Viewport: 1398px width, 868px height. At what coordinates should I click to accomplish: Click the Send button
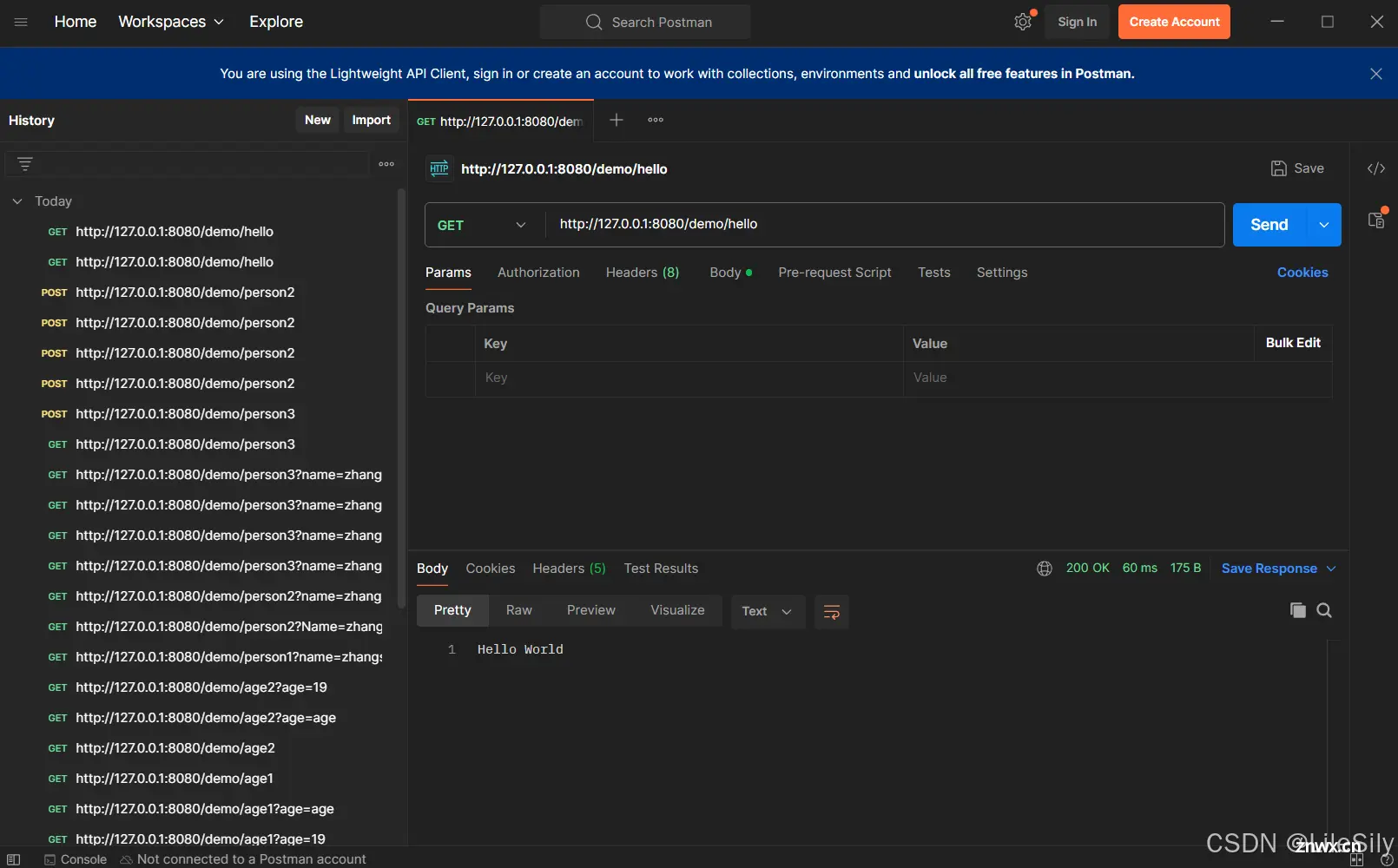(1269, 225)
